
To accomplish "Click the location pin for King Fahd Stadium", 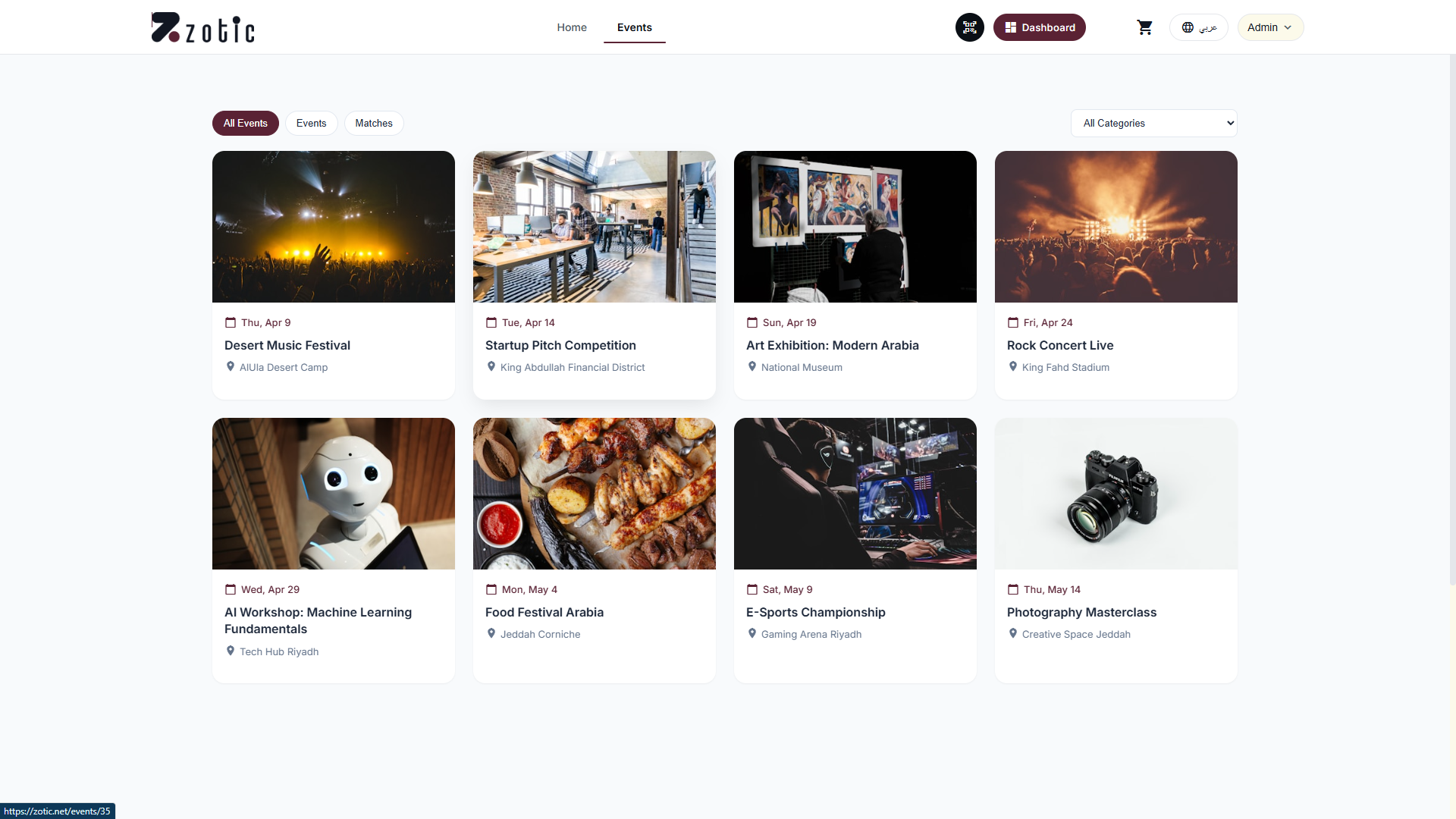I will (1013, 366).
